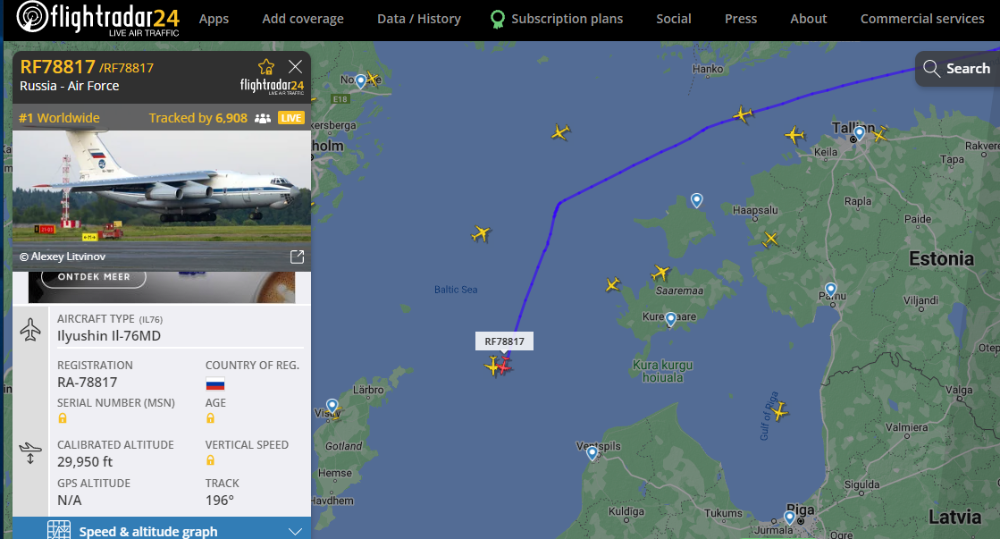Click the Kuressaare airport pin on Saaremaa

point(671,319)
